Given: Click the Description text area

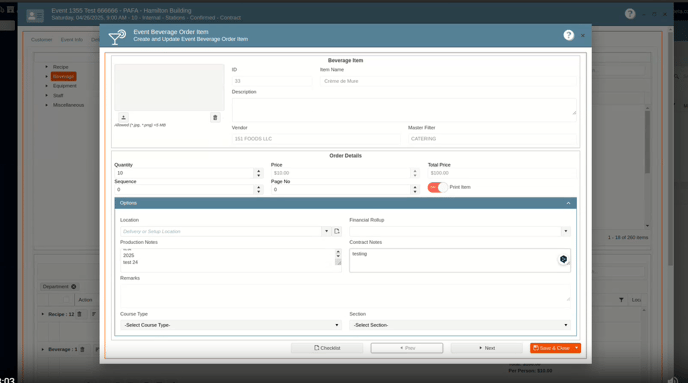Looking at the screenshot, I should click(x=404, y=110).
